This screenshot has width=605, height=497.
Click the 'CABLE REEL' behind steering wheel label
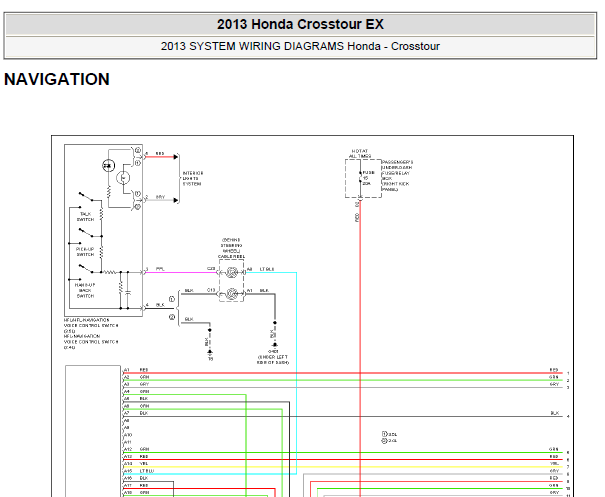(231, 256)
